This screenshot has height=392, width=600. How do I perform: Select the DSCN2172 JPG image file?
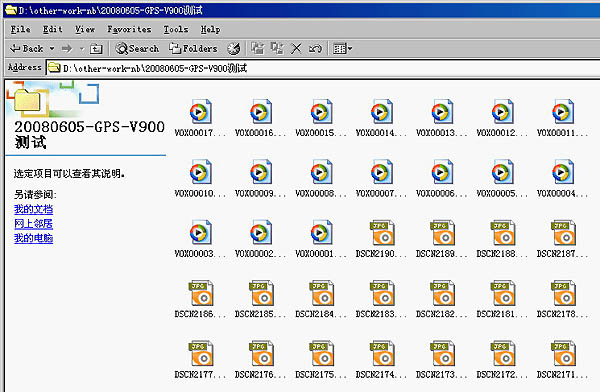point(502,360)
